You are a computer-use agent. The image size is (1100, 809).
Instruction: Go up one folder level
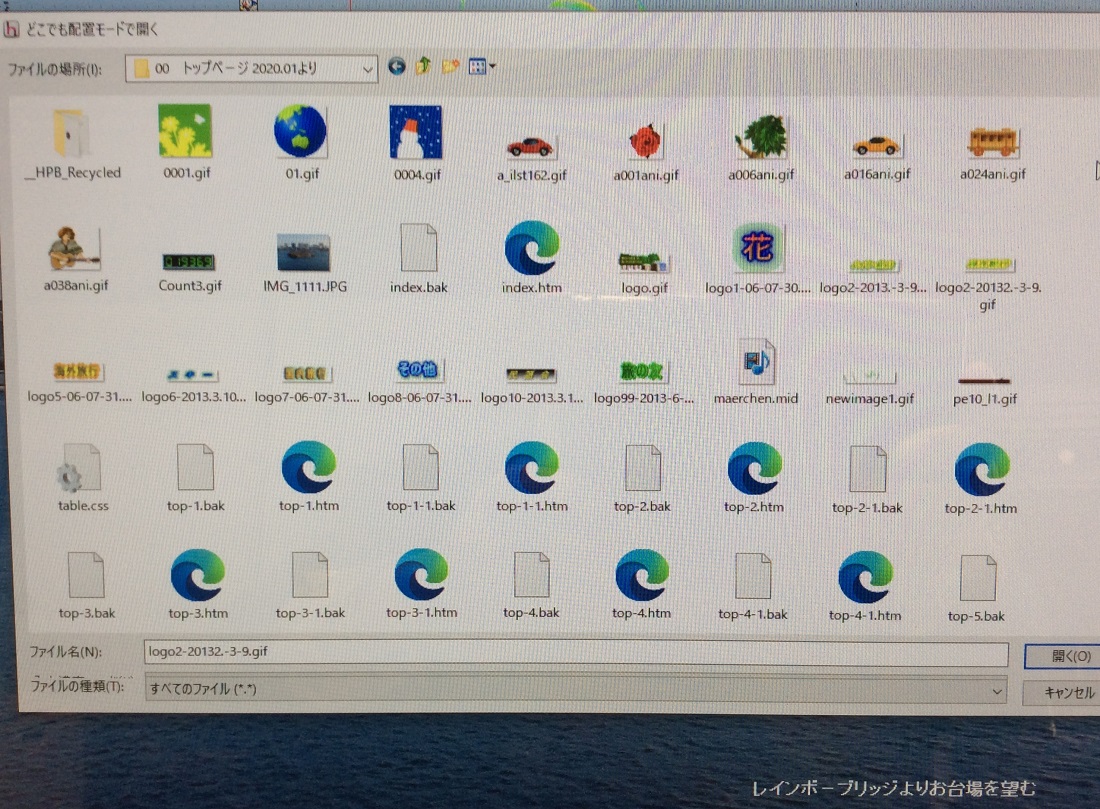tap(423, 67)
